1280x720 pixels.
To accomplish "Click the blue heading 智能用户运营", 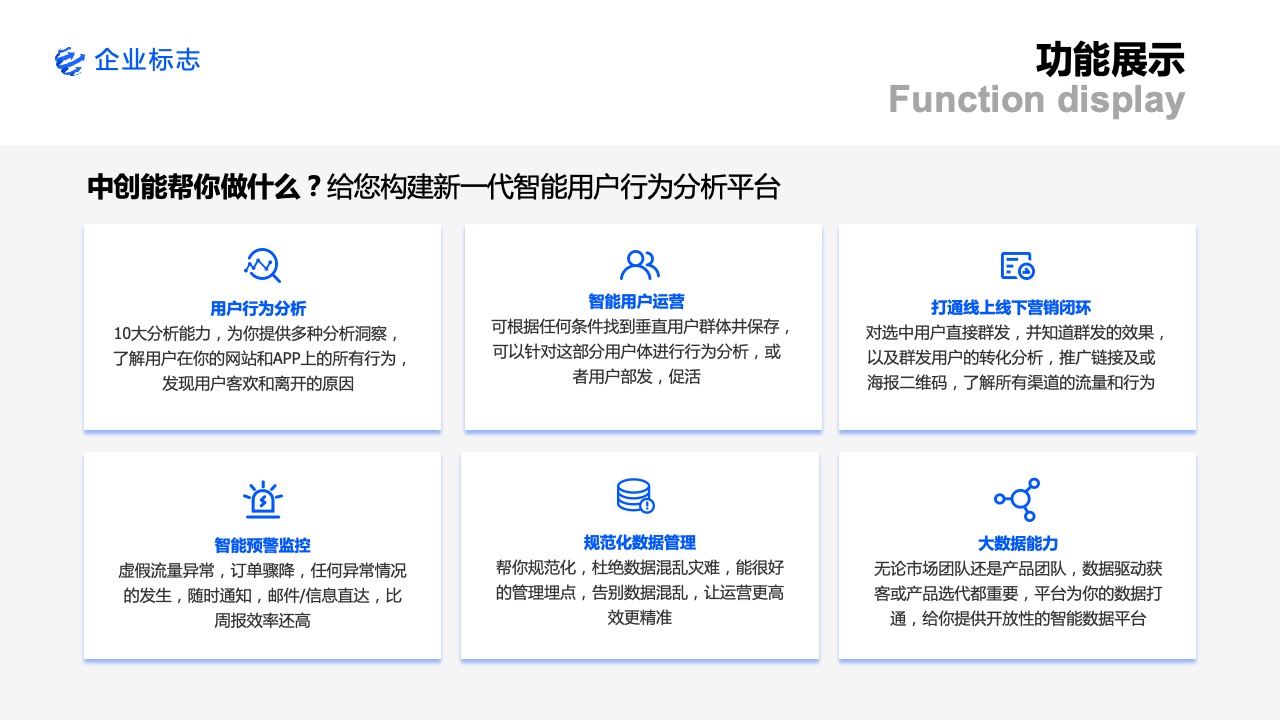I will pyautogui.click(x=636, y=301).
